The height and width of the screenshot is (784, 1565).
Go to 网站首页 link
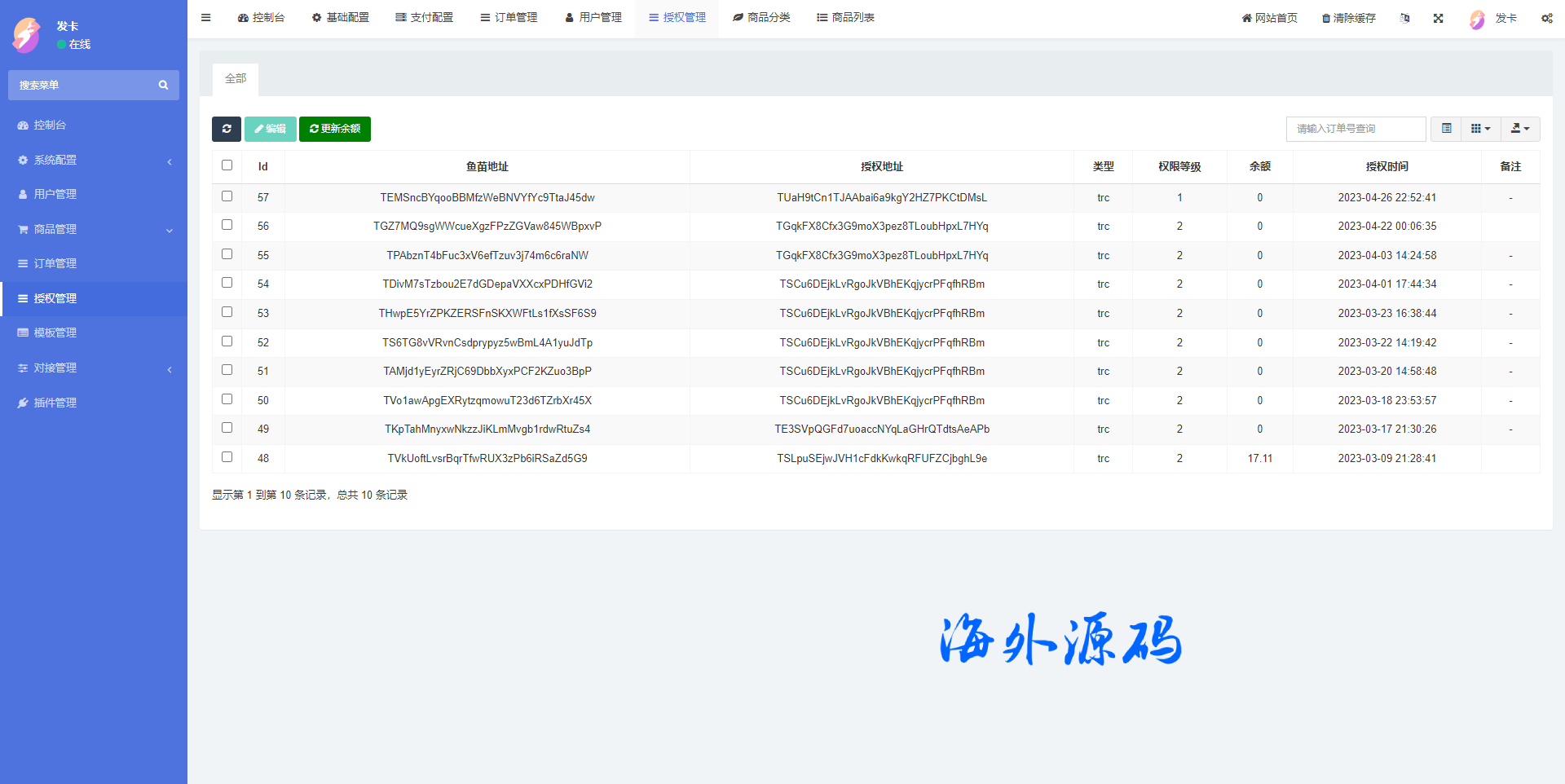[1269, 18]
